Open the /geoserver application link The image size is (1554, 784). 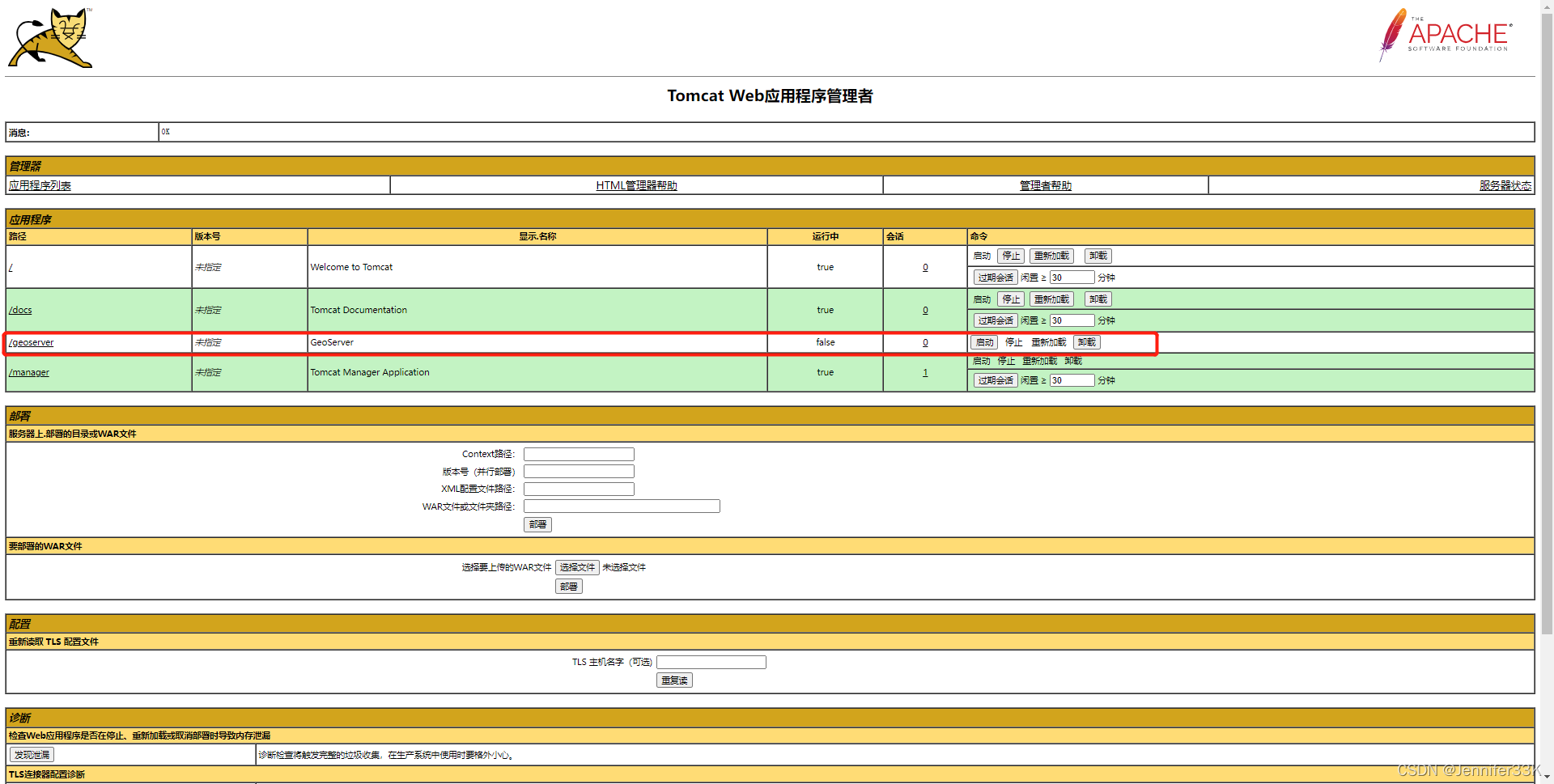[31, 342]
